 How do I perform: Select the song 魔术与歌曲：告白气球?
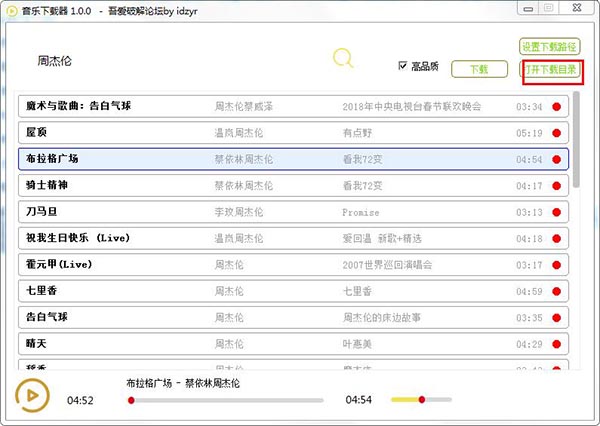click(x=78, y=106)
